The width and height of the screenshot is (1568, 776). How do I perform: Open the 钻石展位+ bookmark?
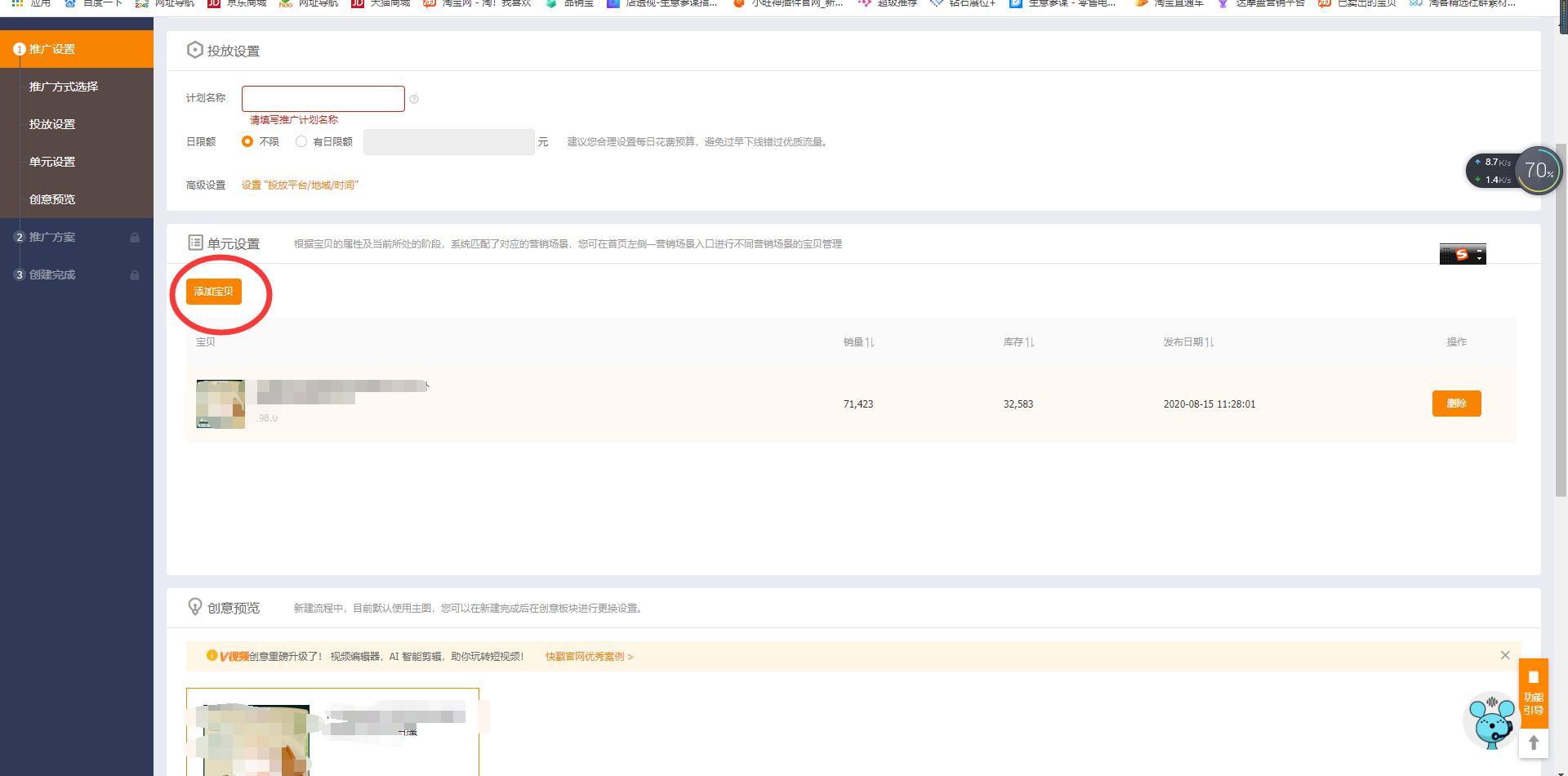964,3
